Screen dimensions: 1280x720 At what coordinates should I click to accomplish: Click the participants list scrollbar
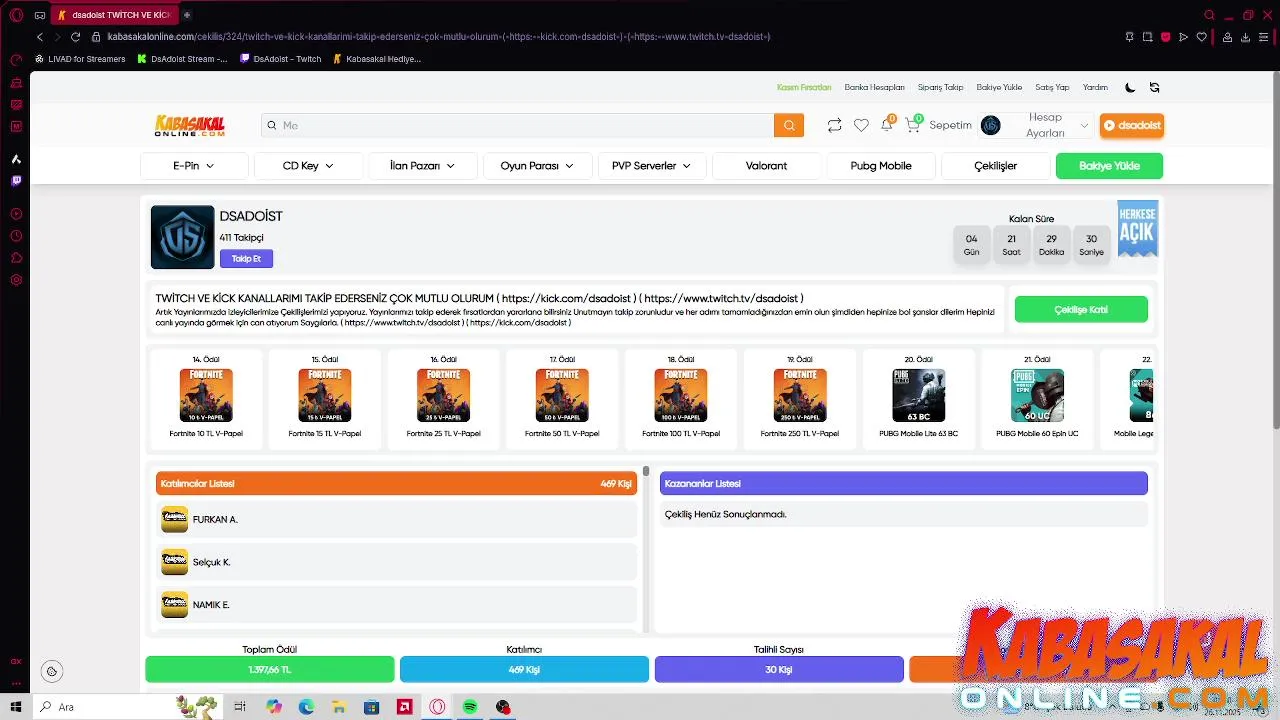tap(646, 471)
